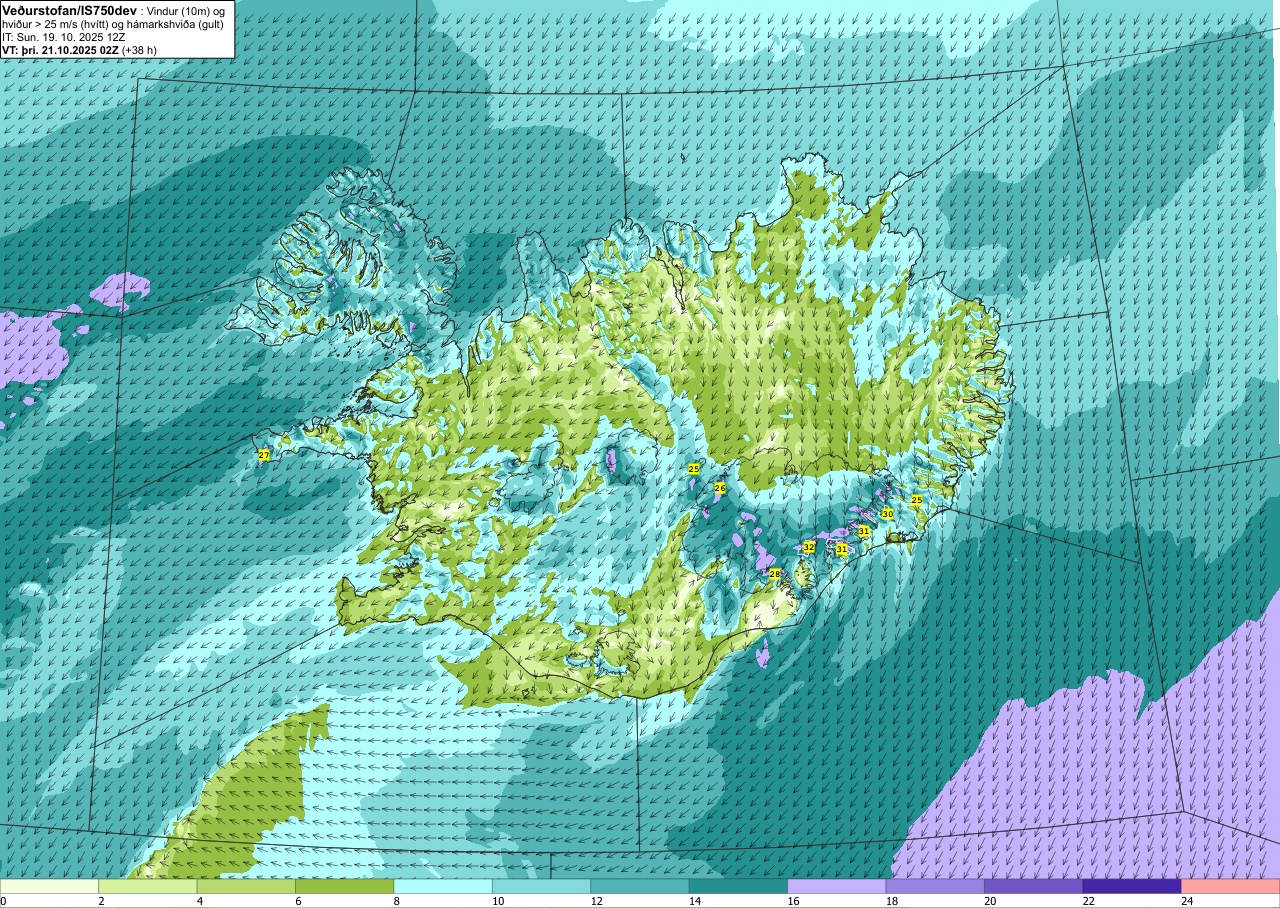Select the yellow gust label 28
1280x908 pixels.
pos(774,574)
